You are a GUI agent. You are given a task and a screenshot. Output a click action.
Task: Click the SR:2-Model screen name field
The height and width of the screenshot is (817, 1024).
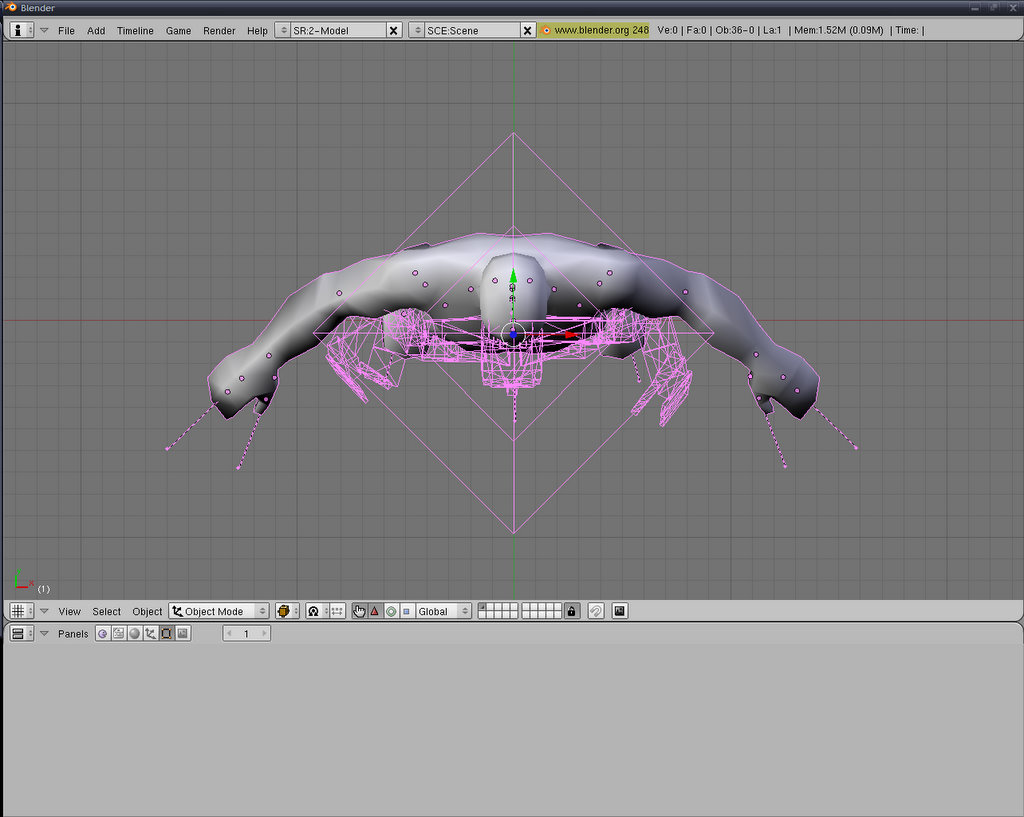tap(336, 31)
